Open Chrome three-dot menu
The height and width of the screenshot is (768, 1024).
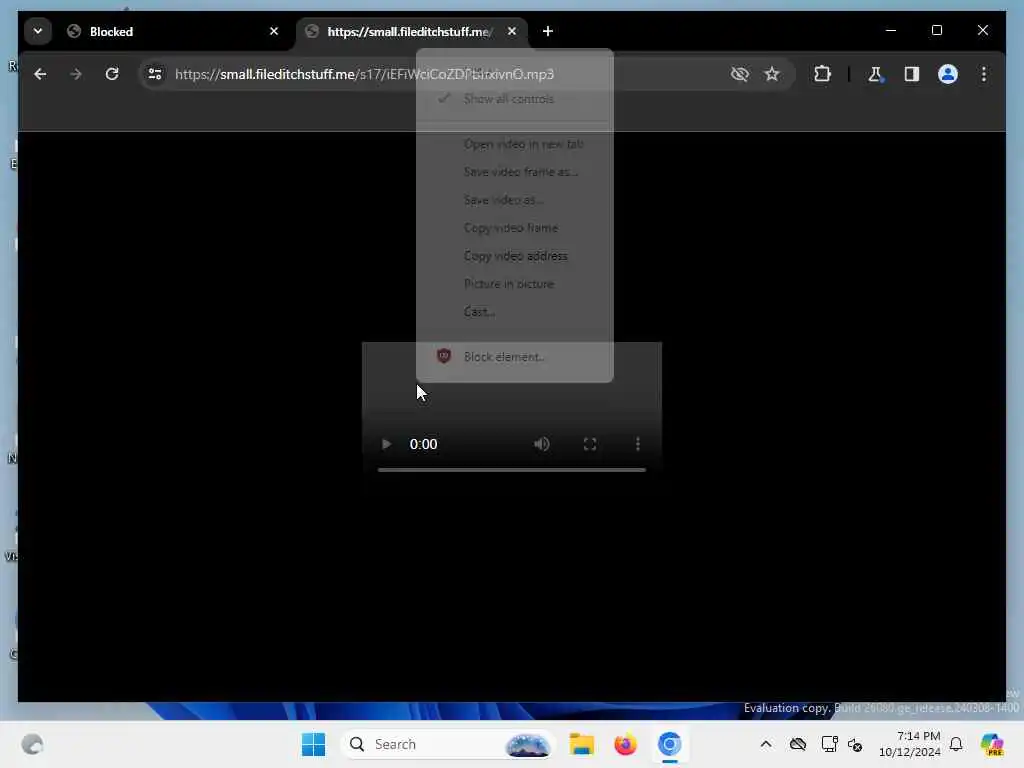pos(984,74)
